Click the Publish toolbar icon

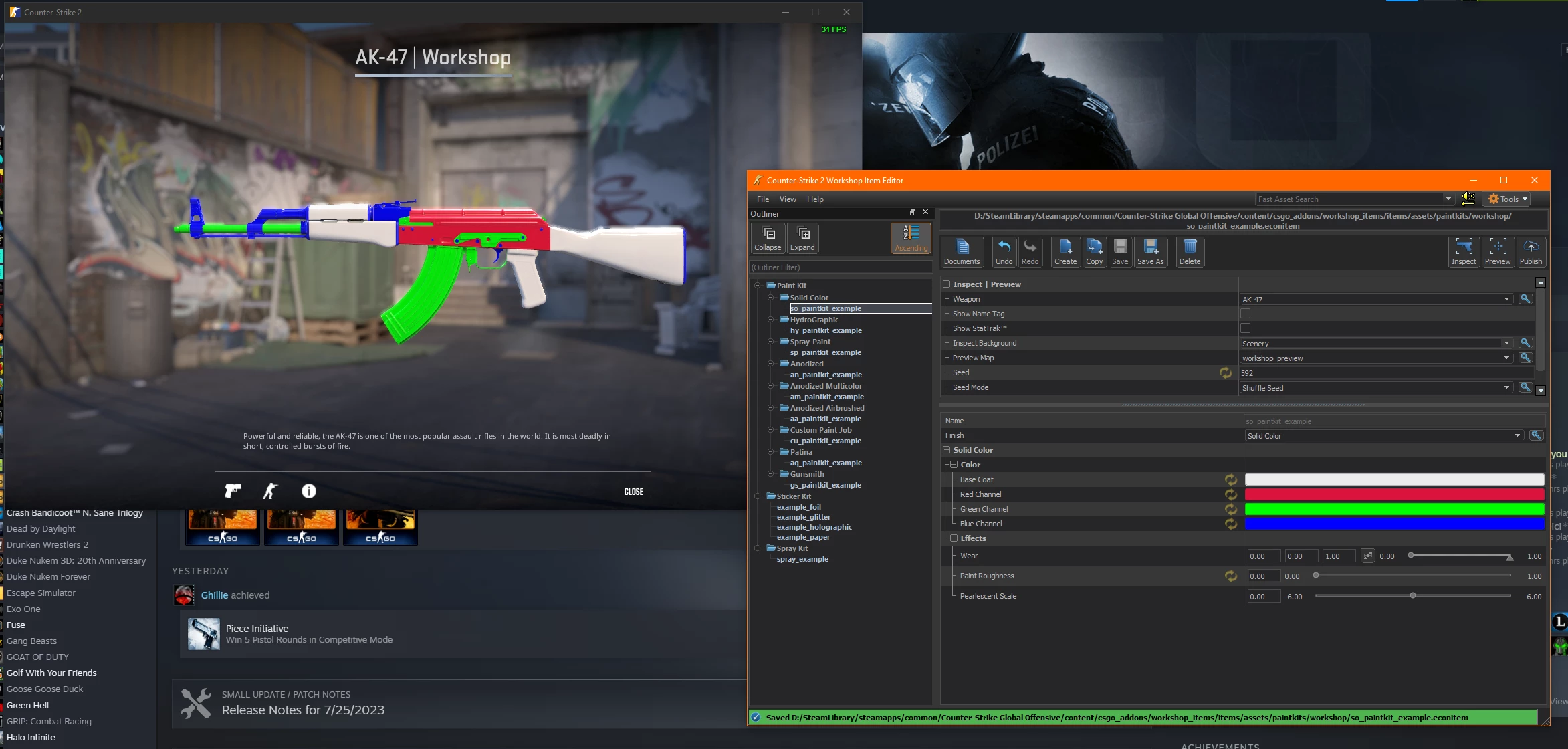[1530, 251]
